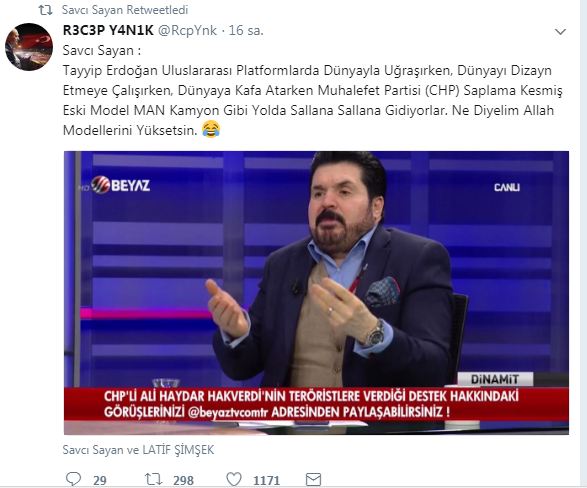The height and width of the screenshot is (488, 587).
Task: Click the tweet text starting 'Tayyip Erdoğan'
Action: (x=313, y=100)
